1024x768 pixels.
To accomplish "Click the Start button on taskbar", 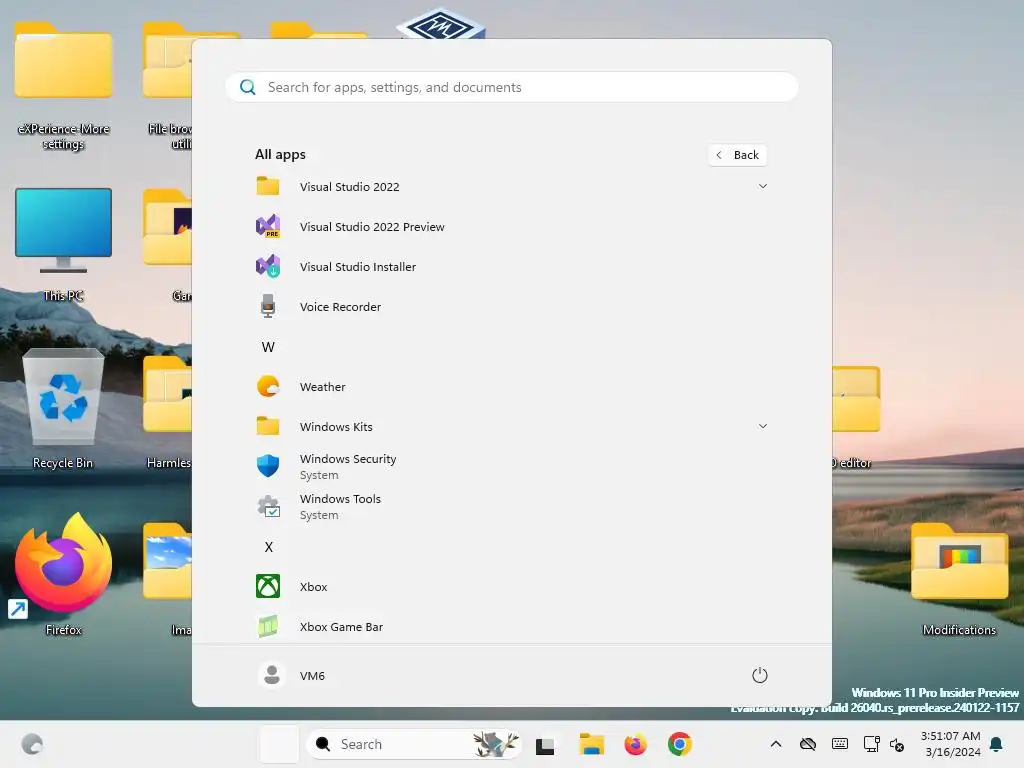I will tap(279, 744).
